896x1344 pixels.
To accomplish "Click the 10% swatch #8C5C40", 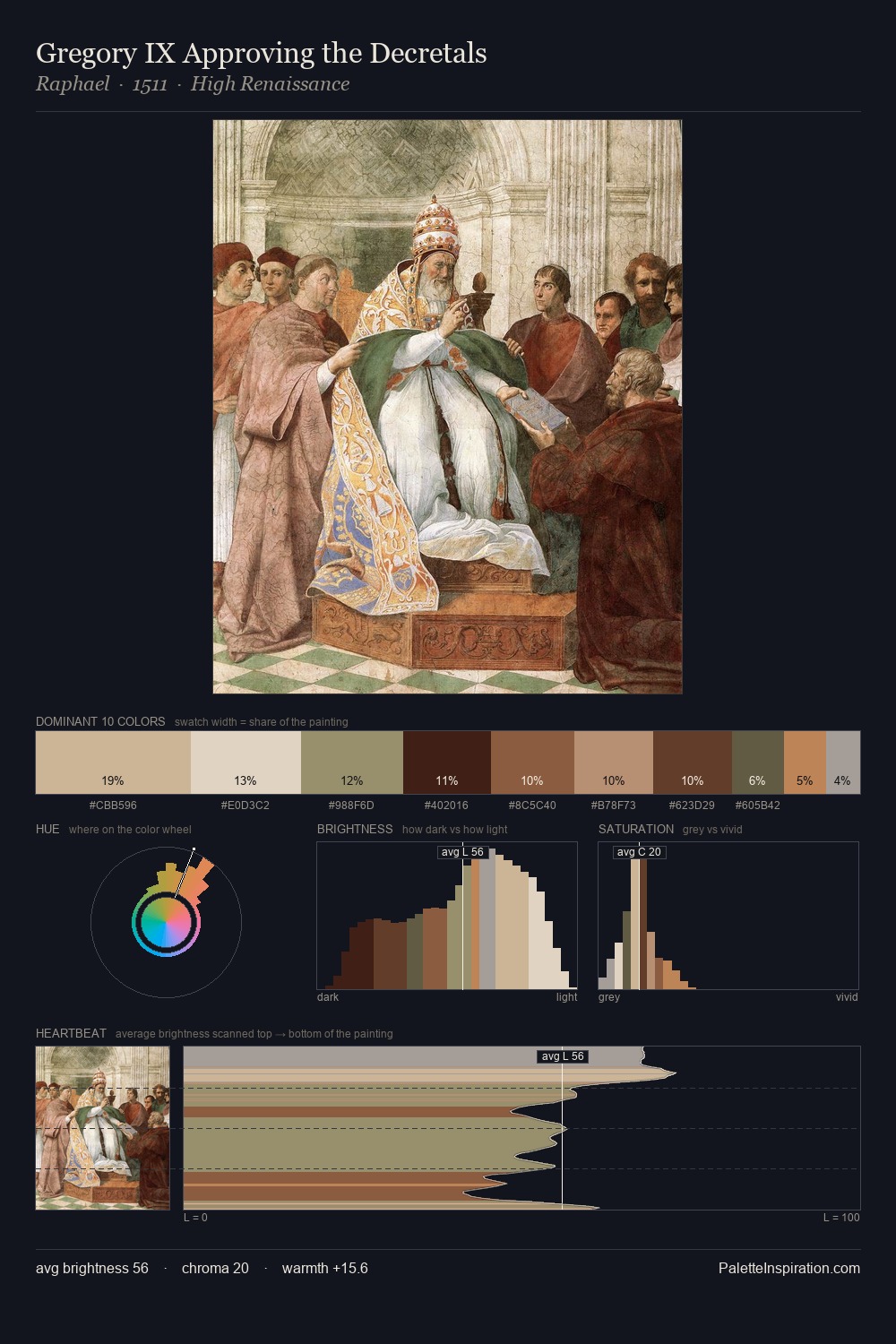I will coord(532,762).
